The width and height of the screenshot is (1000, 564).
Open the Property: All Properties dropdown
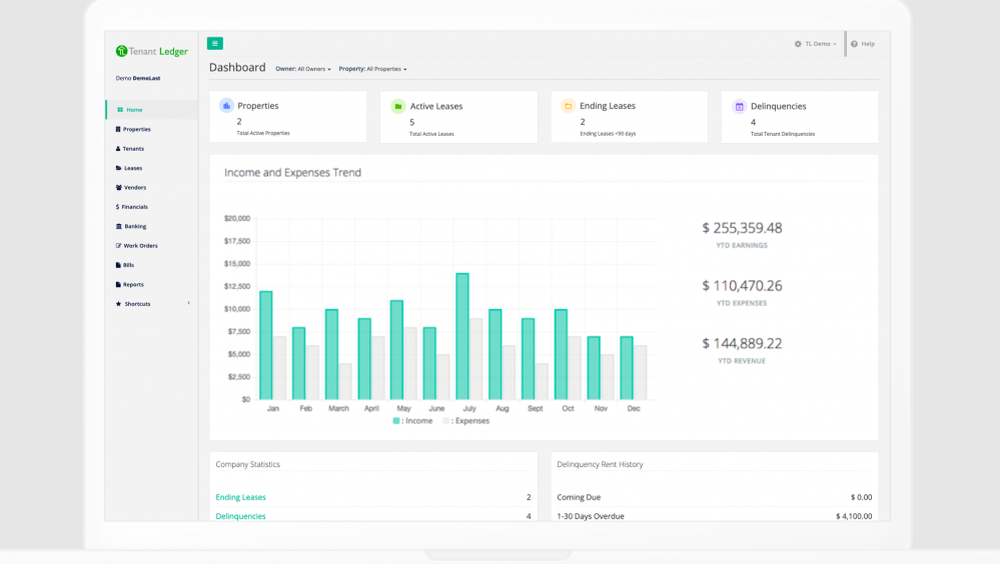372,69
